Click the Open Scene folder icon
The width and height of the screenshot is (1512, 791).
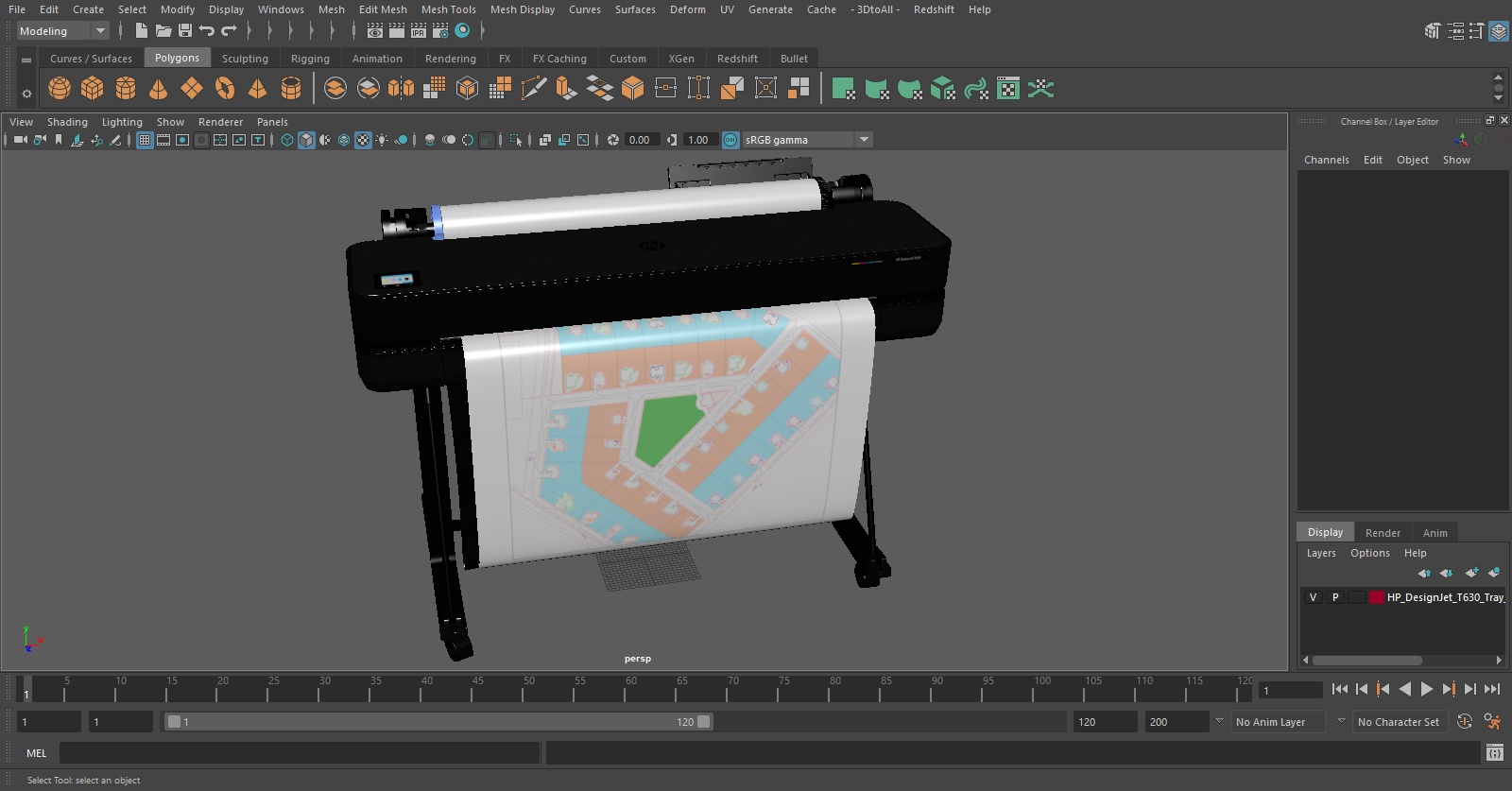[163, 31]
